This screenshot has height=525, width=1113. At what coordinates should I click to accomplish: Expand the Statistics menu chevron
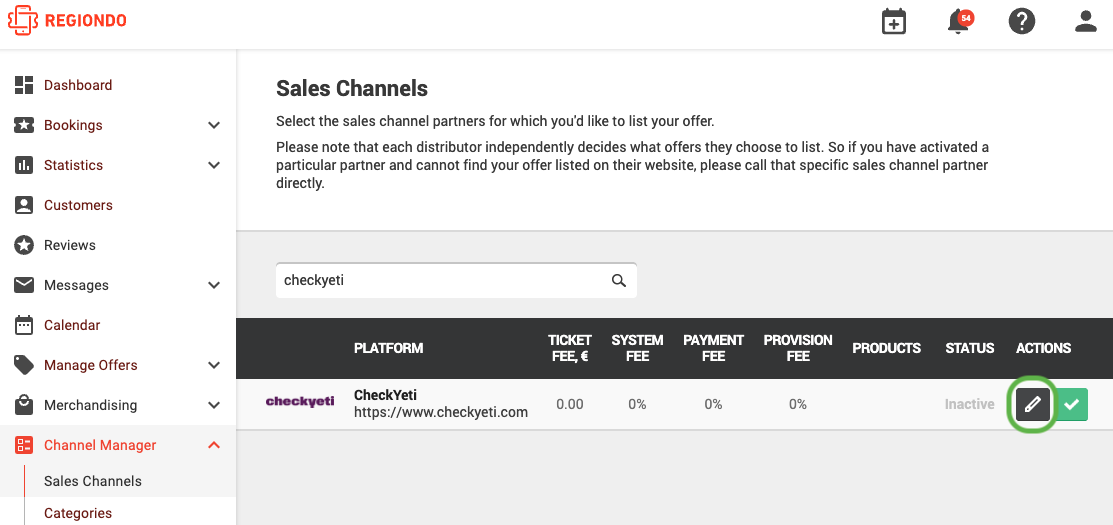(214, 165)
